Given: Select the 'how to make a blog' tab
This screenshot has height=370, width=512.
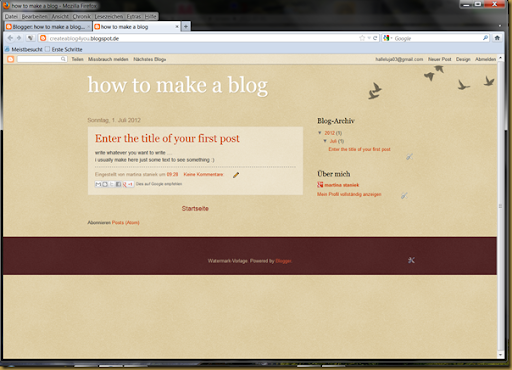Looking at the screenshot, I should [x=137, y=27].
